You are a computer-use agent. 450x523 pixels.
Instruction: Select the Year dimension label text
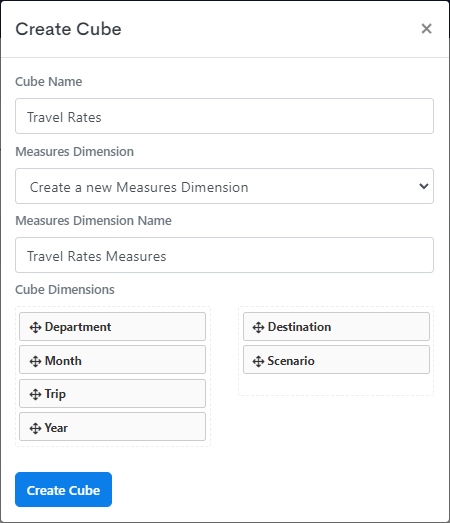tap(56, 428)
